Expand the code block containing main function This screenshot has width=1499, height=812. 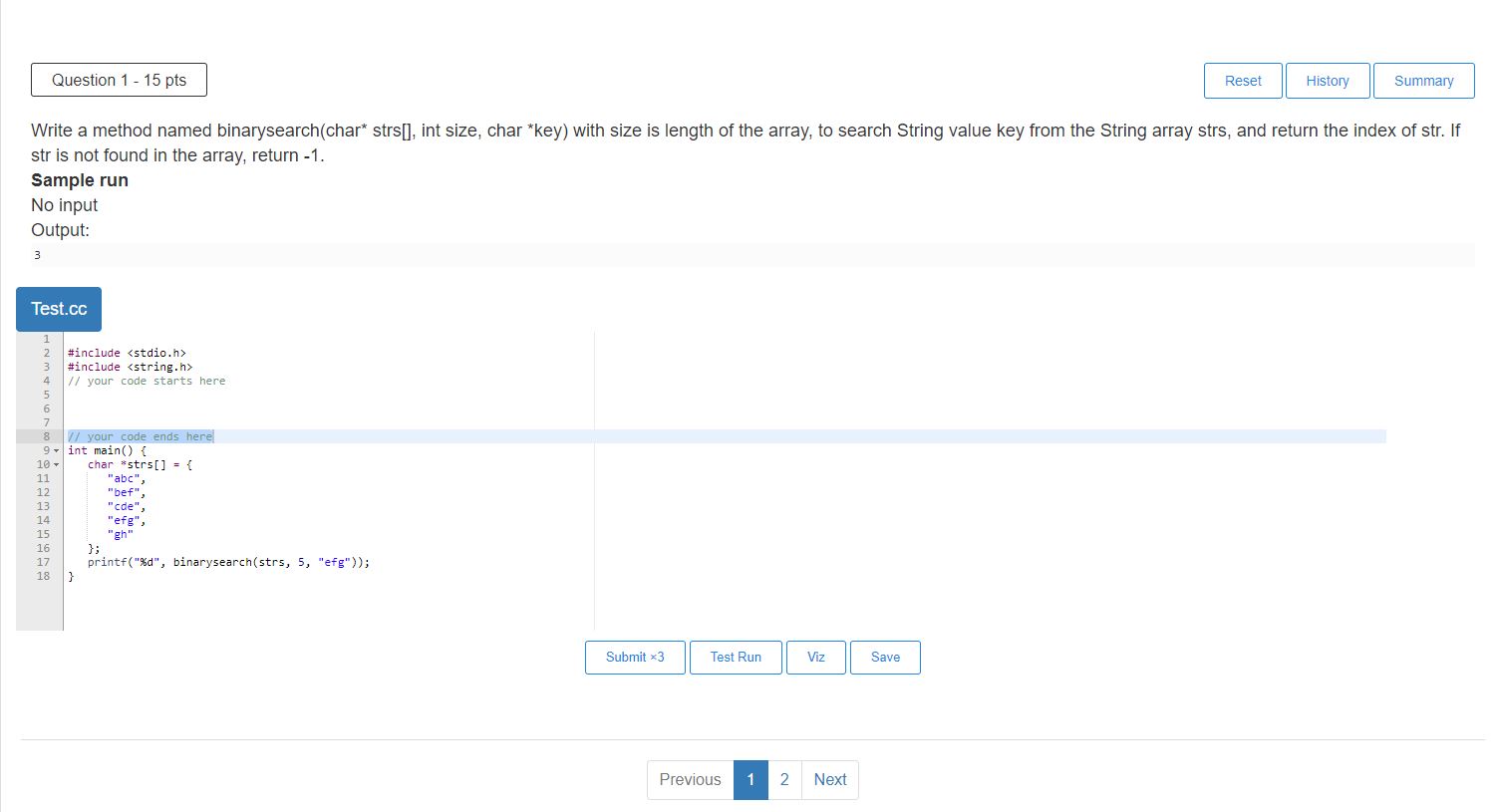tap(56, 450)
